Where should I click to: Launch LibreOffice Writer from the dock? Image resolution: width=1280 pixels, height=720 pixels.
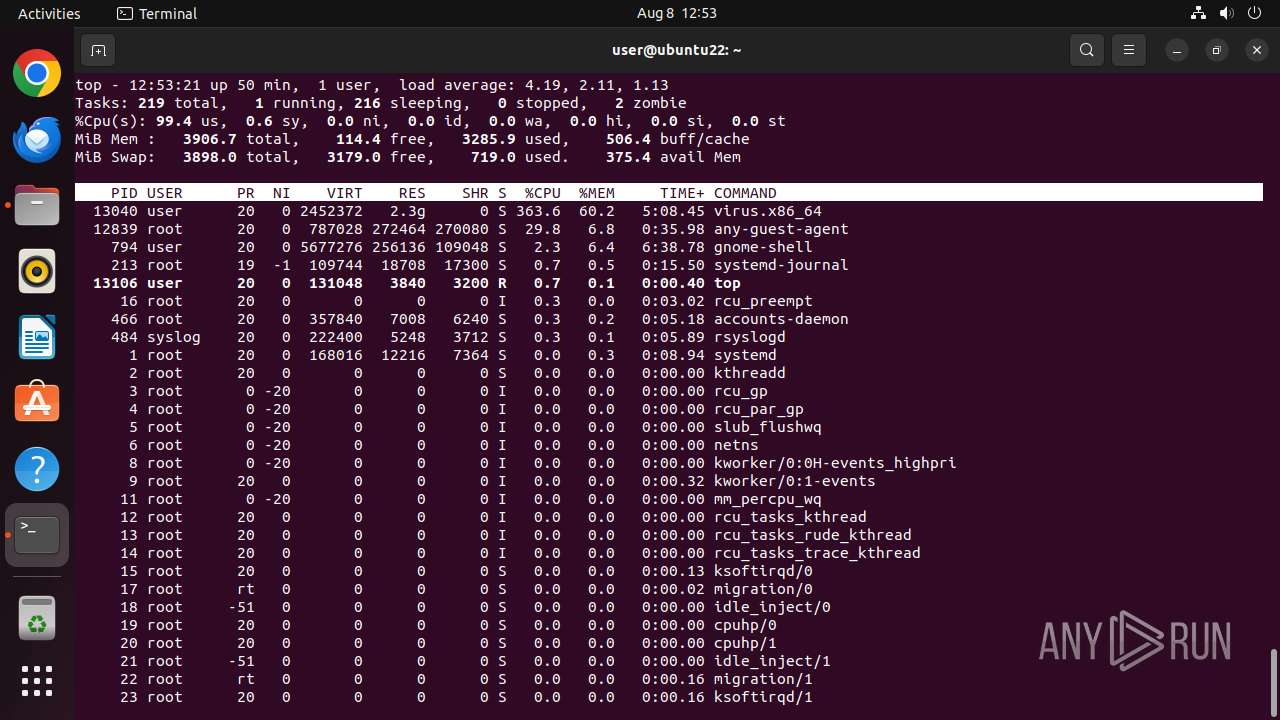tap(37, 337)
